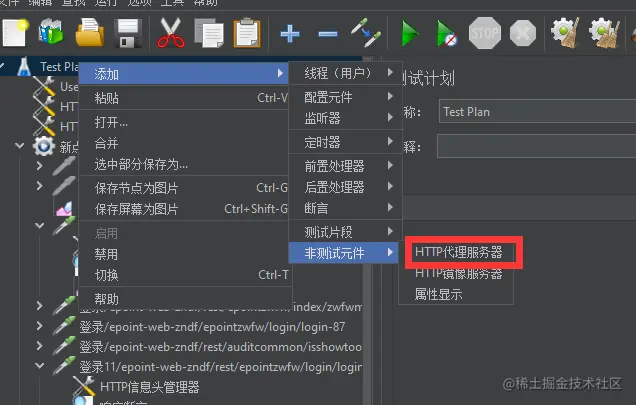Collapse the gear thread group node
The image size is (636, 405).
19,145
